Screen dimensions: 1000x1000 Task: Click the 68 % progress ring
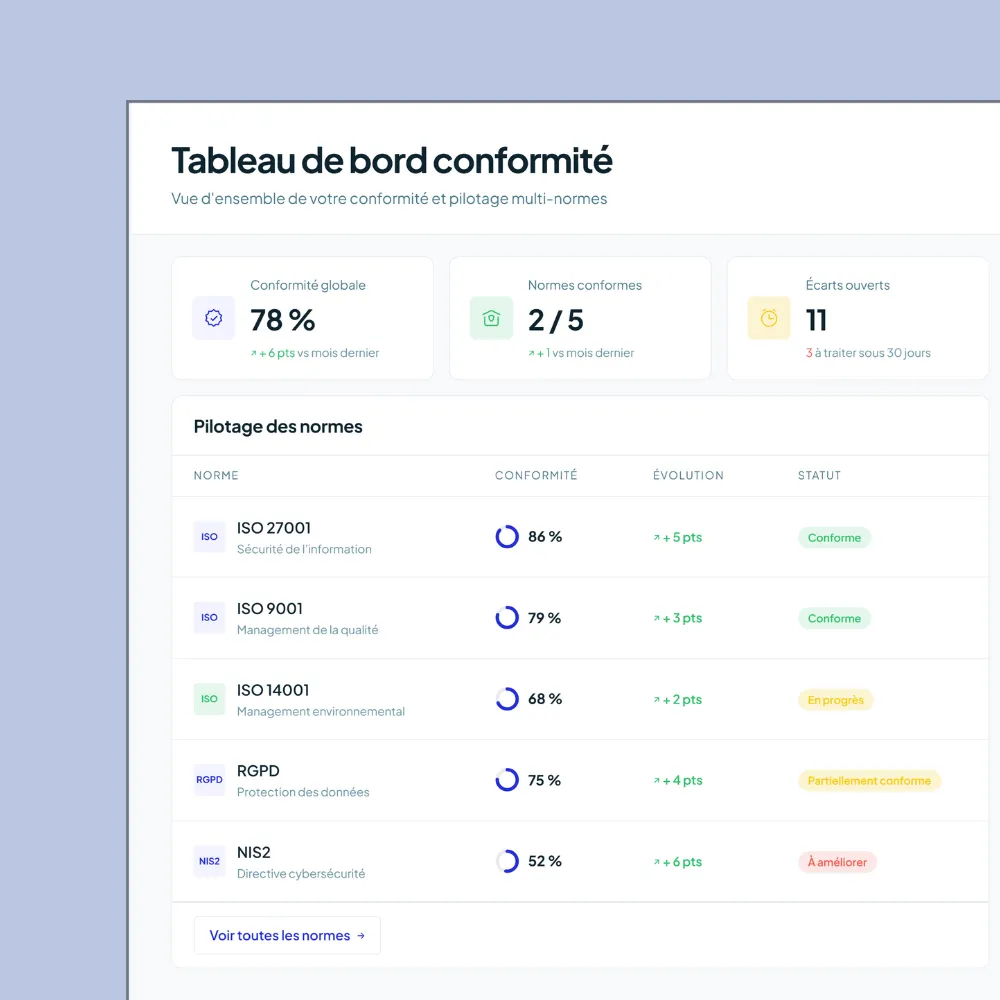(507, 699)
